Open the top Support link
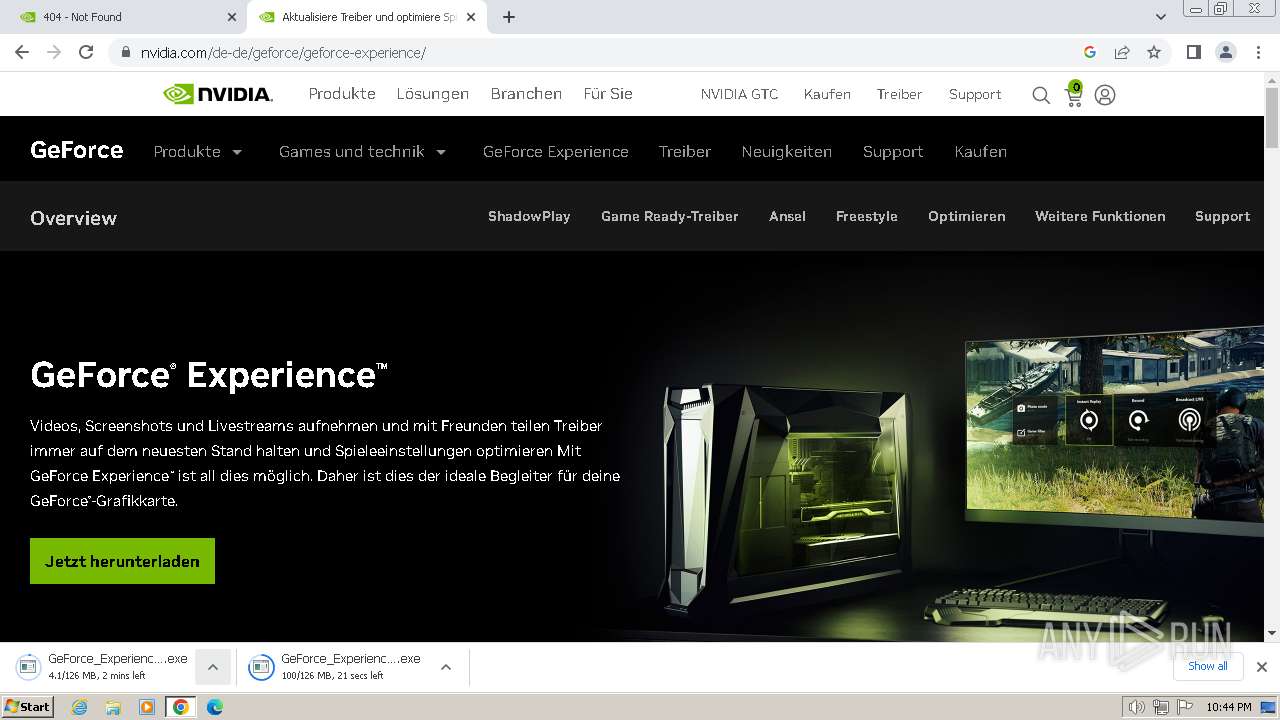This screenshot has height=720, width=1280. pyautogui.click(x=975, y=94)
